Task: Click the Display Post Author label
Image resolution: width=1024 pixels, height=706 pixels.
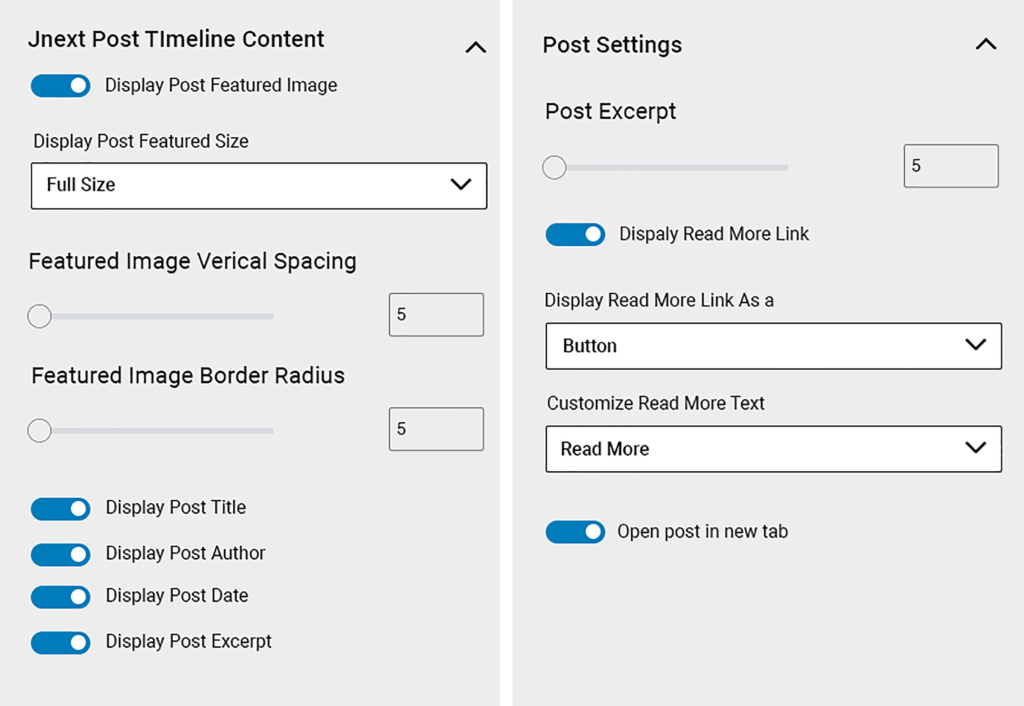Action: 185,553
